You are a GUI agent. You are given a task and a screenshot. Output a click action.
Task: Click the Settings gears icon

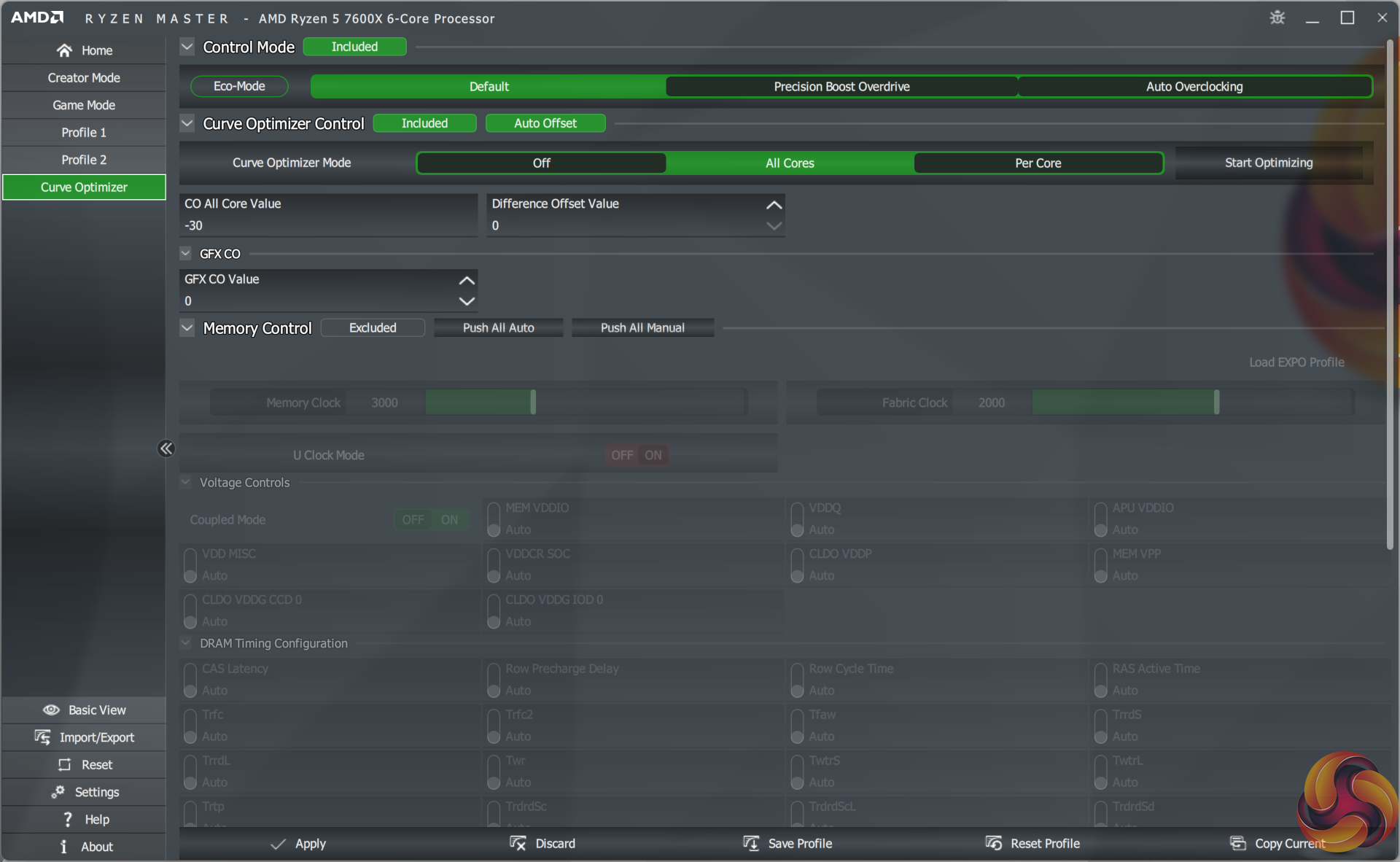[58, 792]
